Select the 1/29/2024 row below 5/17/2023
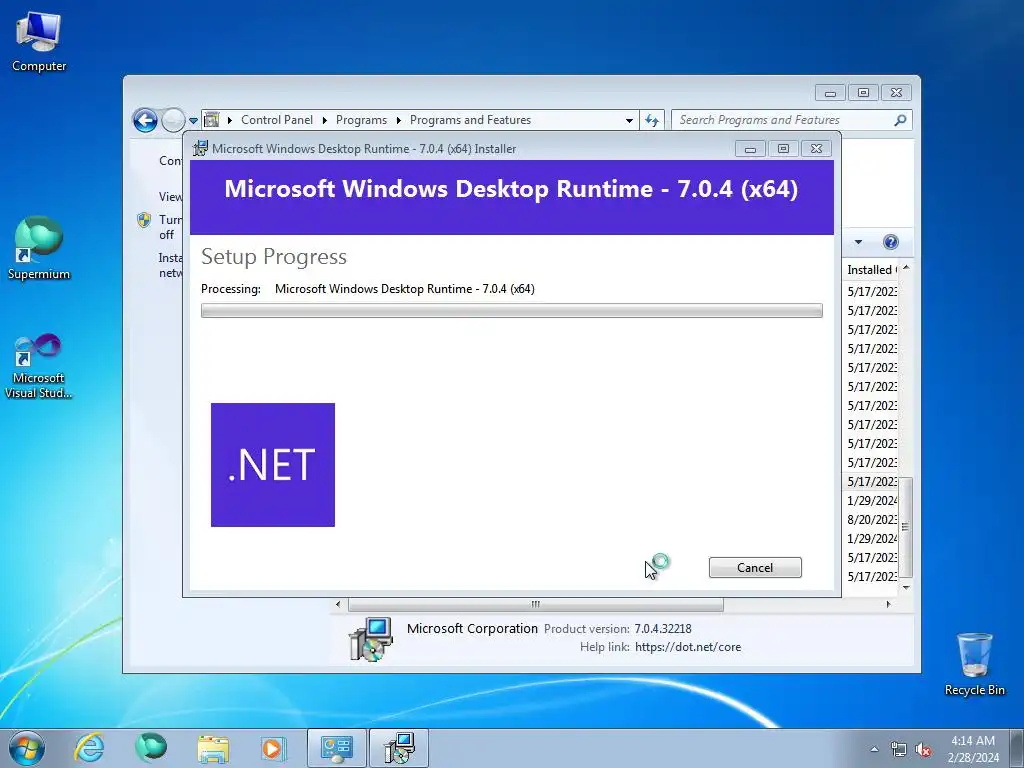 pos(872,501)
